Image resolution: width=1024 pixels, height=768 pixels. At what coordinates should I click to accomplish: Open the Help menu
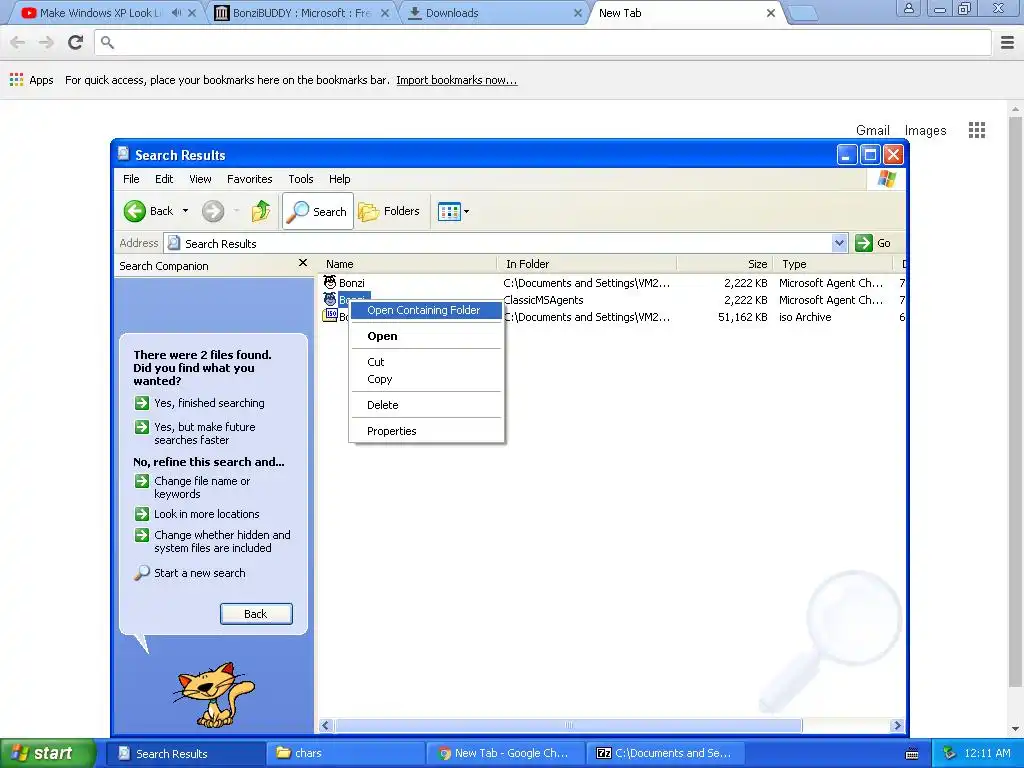click(x=340, y=179)
